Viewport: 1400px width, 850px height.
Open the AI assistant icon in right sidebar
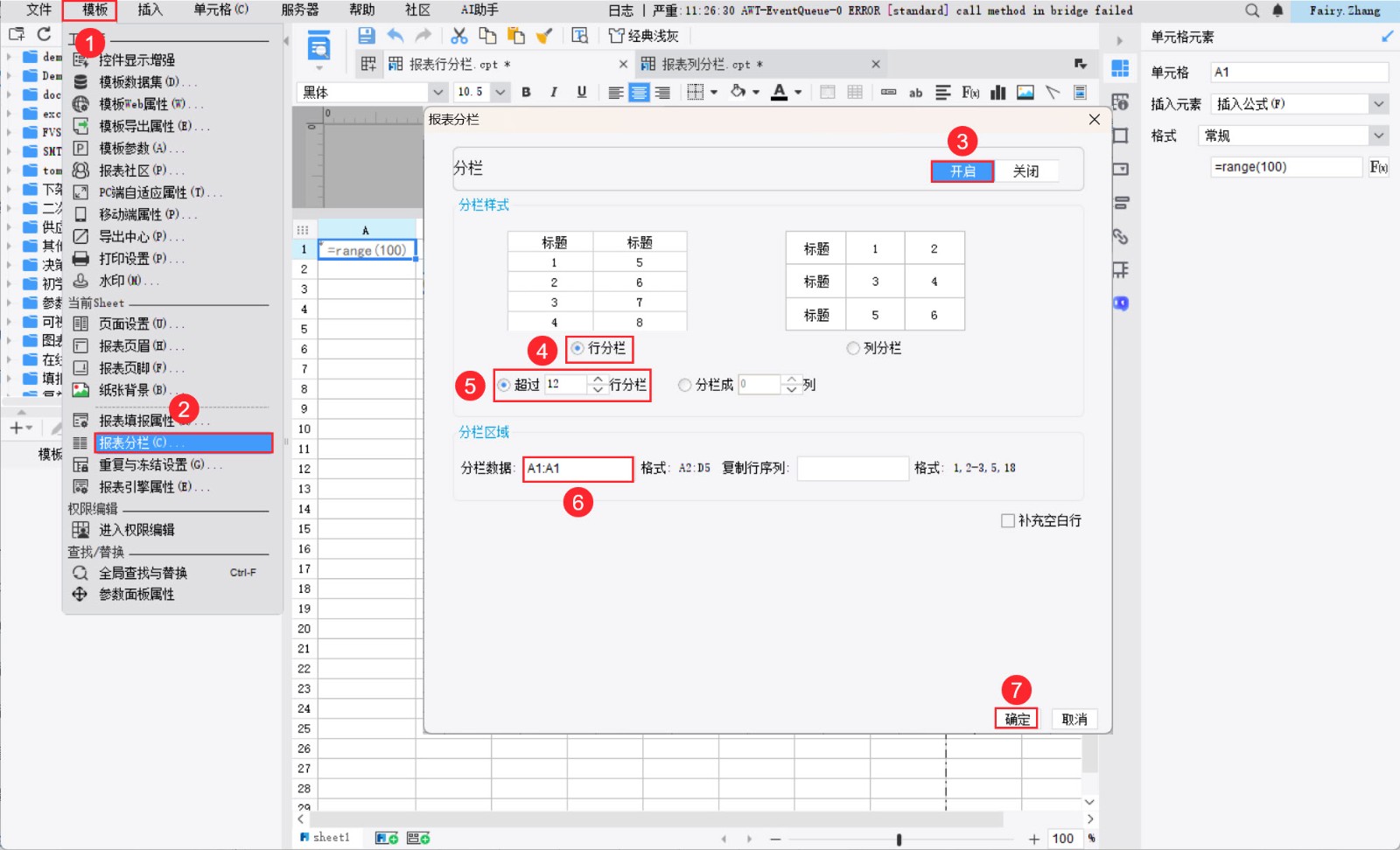1121,303
